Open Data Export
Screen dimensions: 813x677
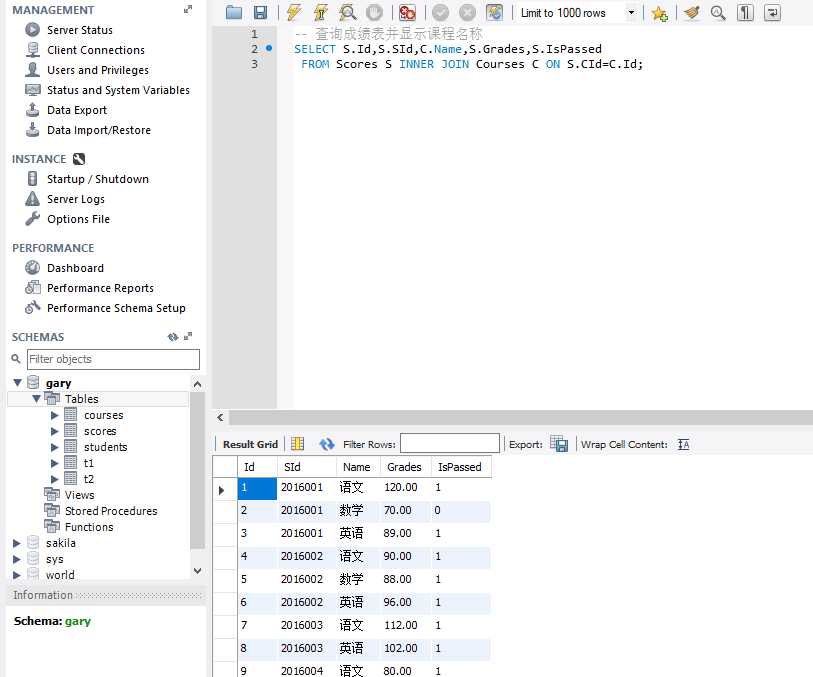pyautogui.click(x=77, y=110)
